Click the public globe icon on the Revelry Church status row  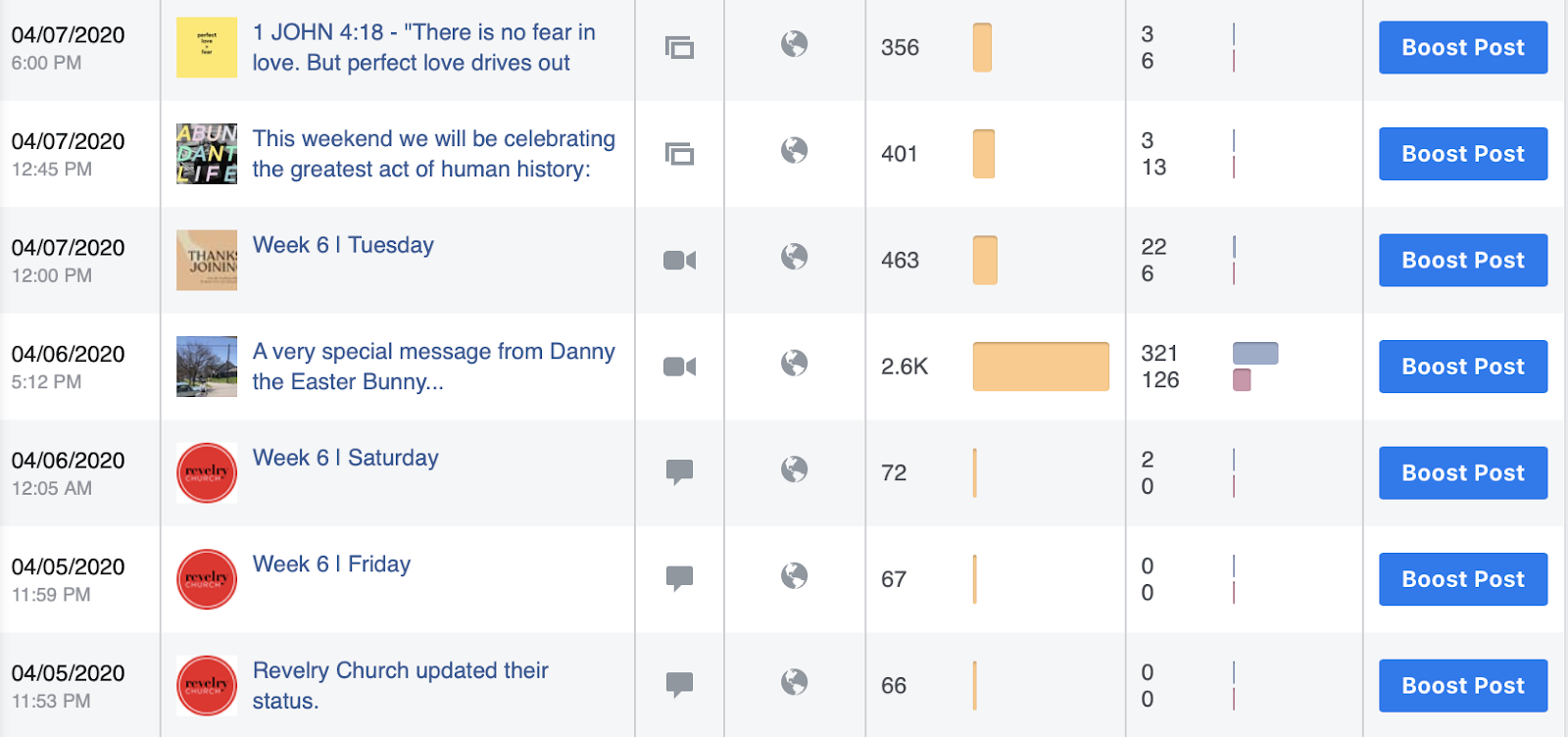pos(794,681)
